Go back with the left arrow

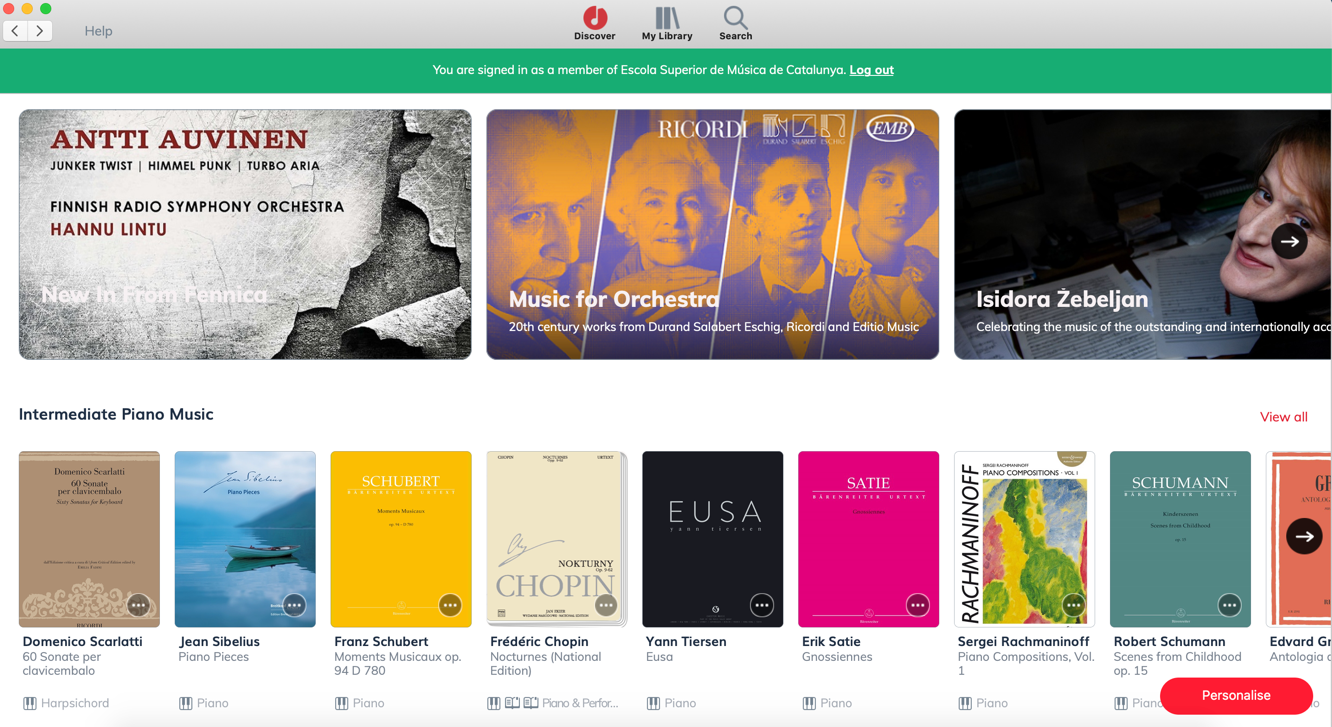tap(16, 31)
